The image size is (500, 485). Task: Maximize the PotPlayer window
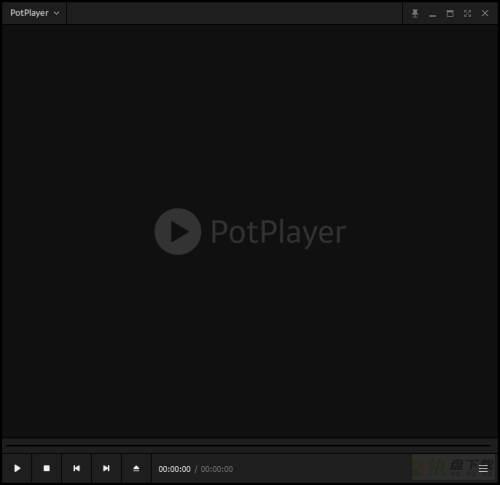point(450,13)
